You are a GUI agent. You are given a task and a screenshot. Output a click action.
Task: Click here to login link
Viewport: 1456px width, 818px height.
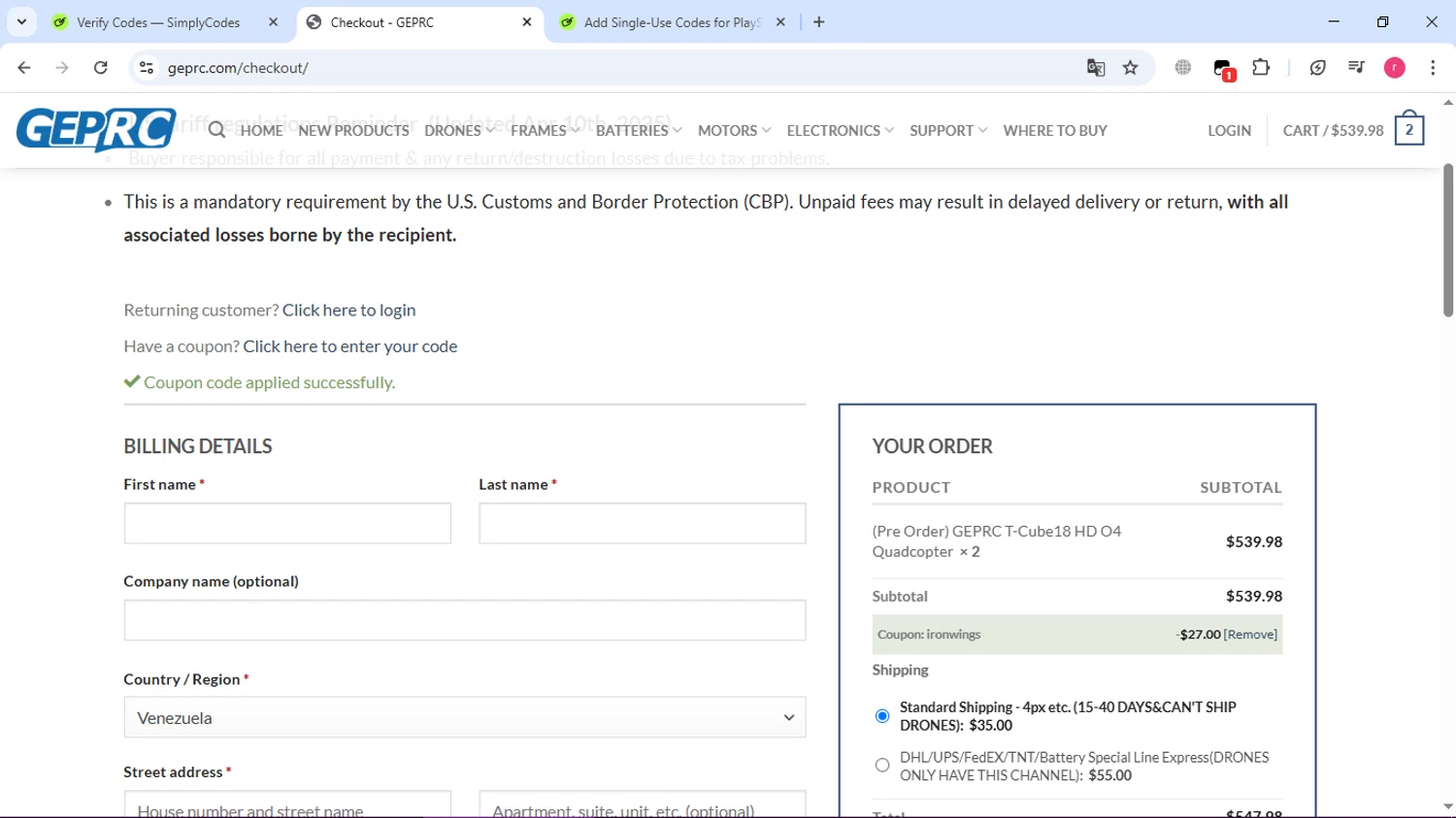348,310
